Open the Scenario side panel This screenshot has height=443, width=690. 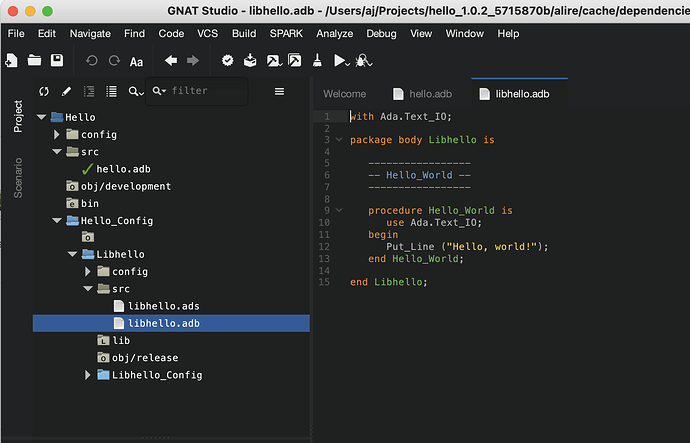coord(17,177)
